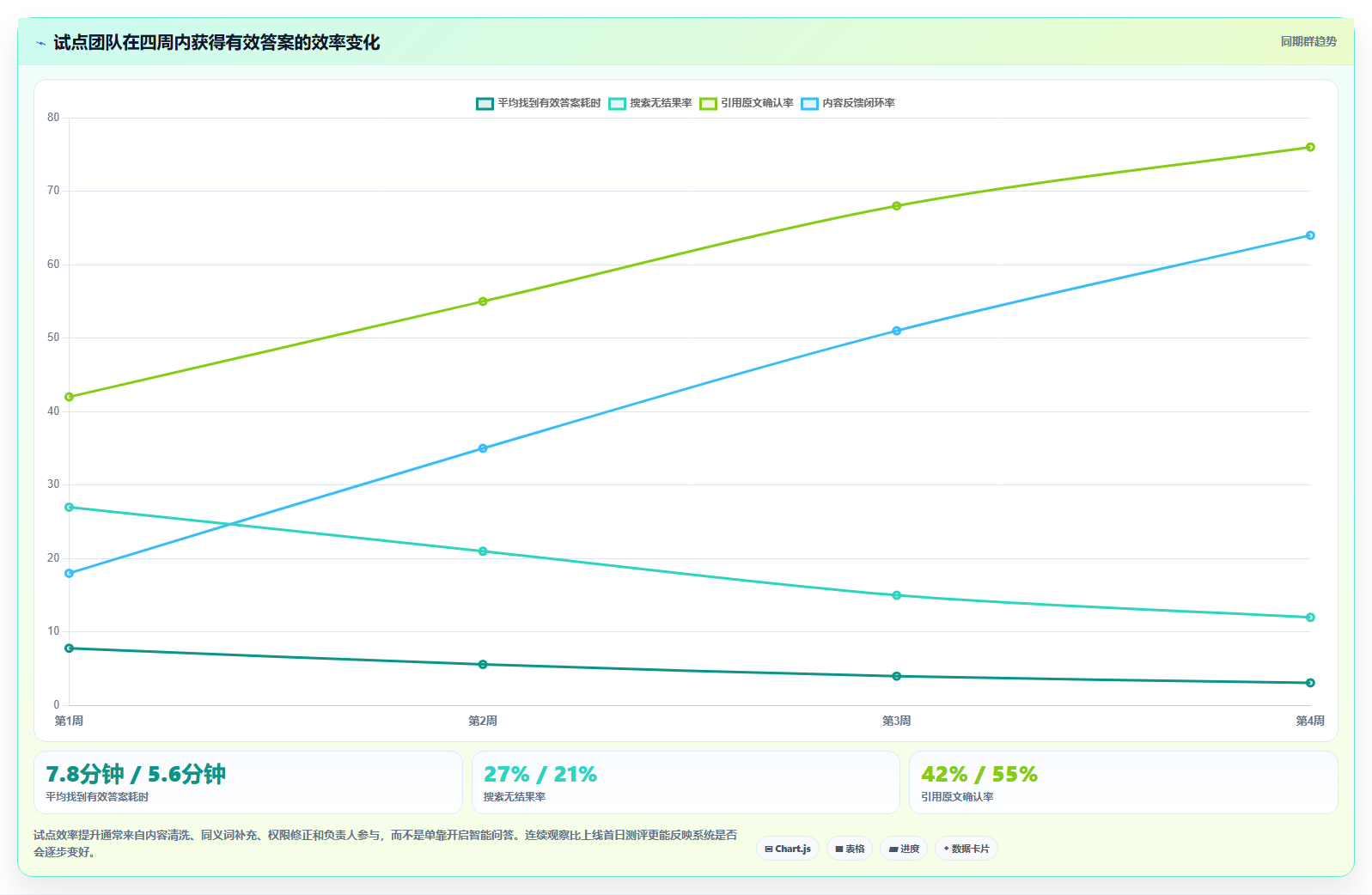Click 平均找到有效答案耗时 caption in stat card
This screenshot has width=1372, height=895.
97,797
